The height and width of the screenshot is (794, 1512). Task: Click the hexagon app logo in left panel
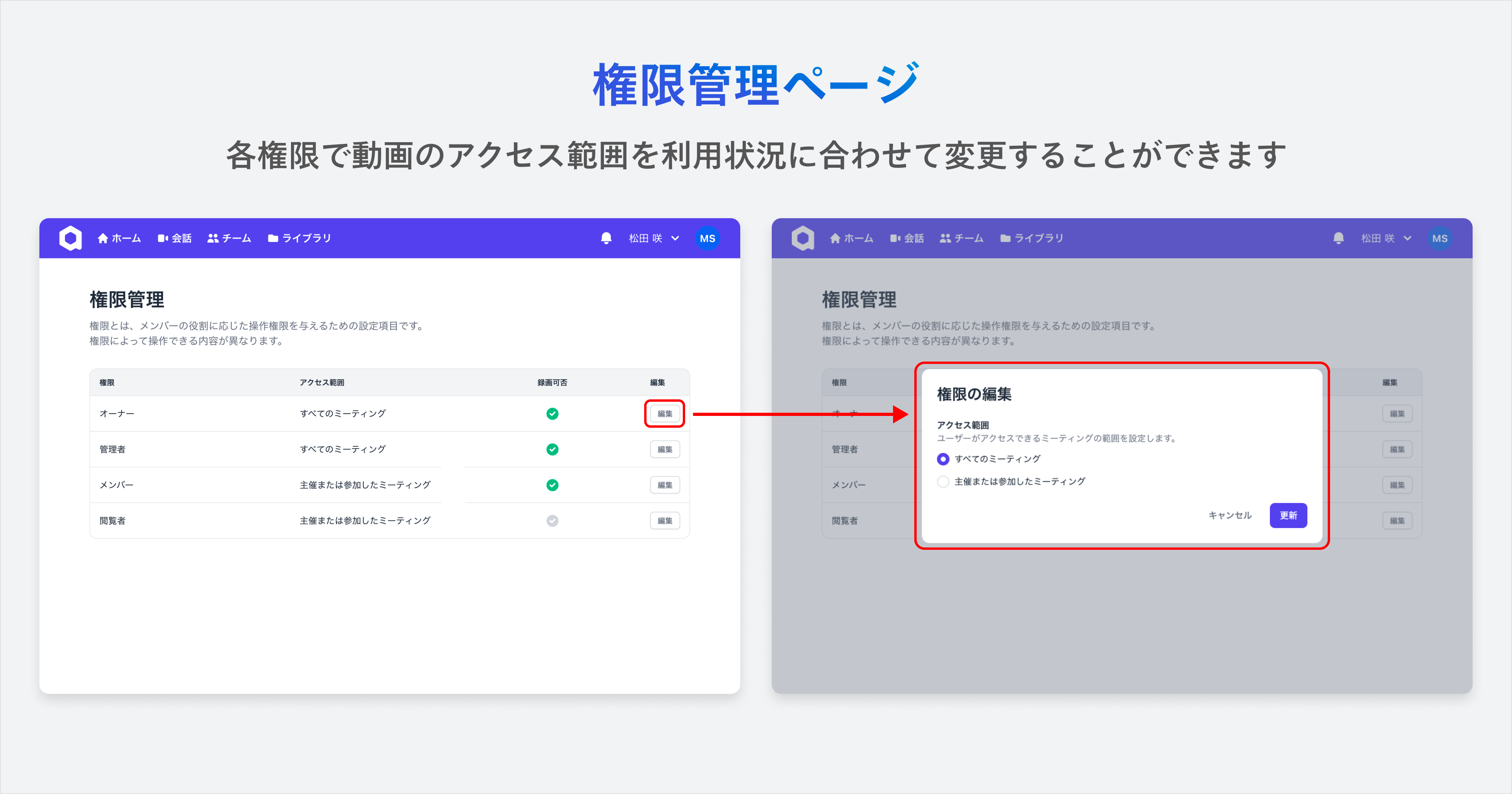[x=70, y=238]
